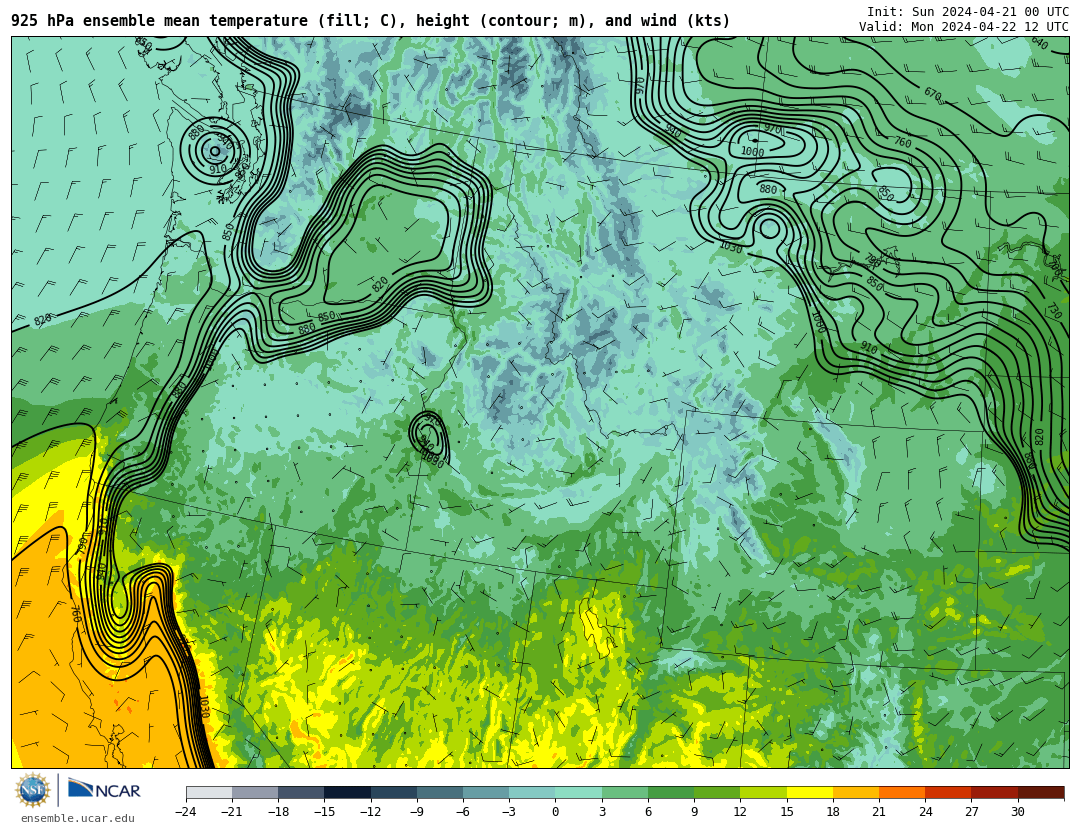Click the colorbar swatch between -3 and 0

532,792
